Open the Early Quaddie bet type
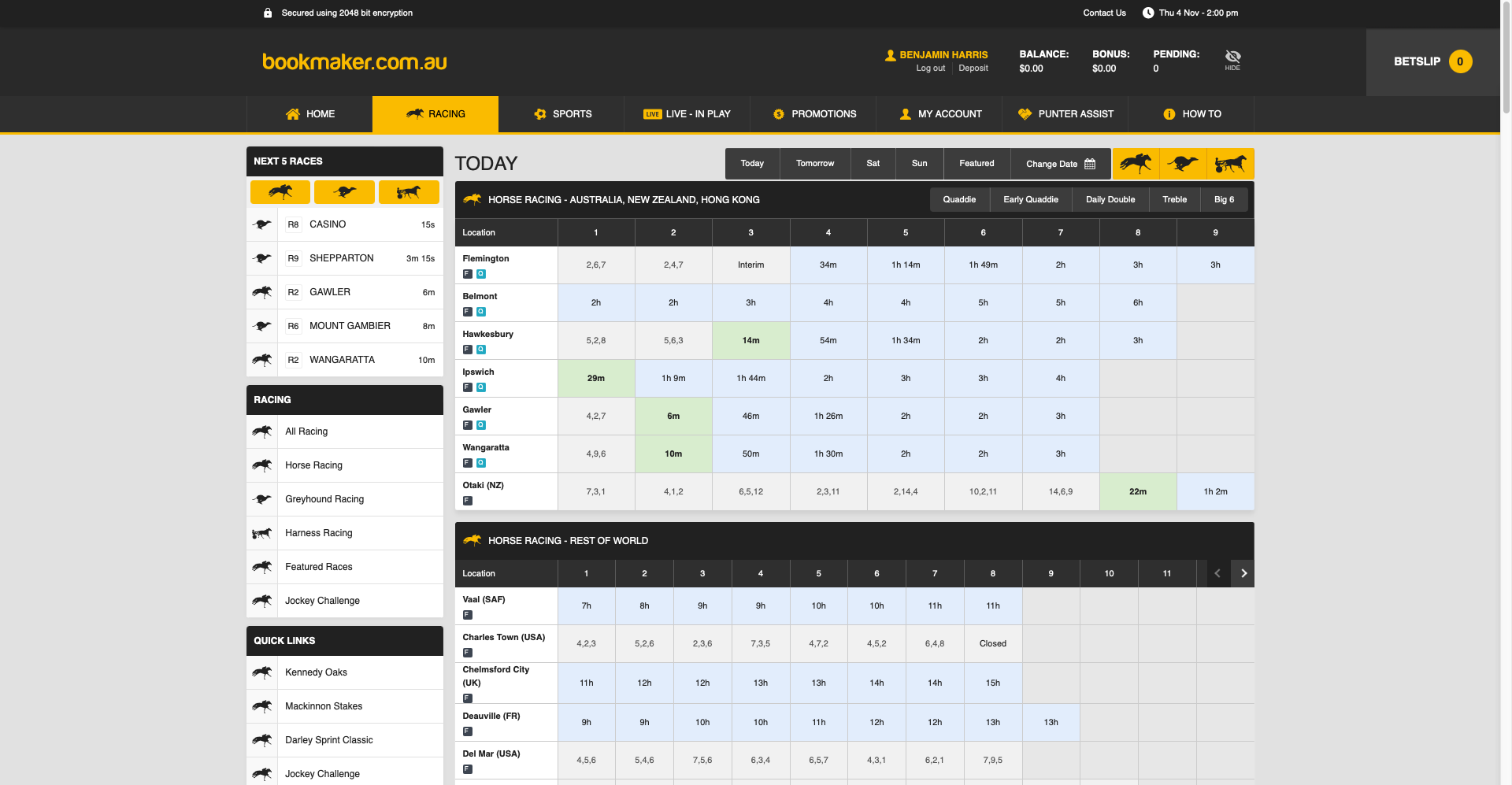1512x785 pixels. click(x=1031, y=200)
